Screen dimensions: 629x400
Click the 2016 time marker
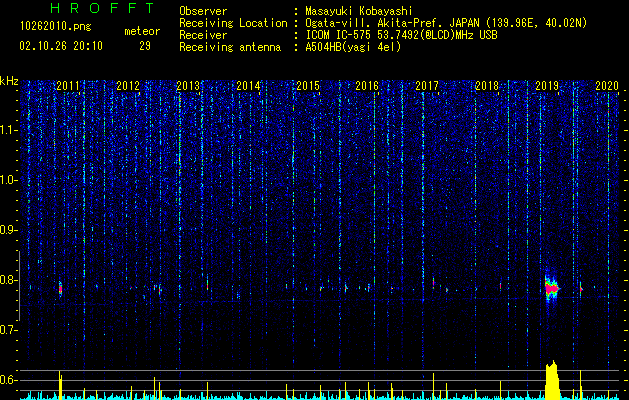click(367, 85)
